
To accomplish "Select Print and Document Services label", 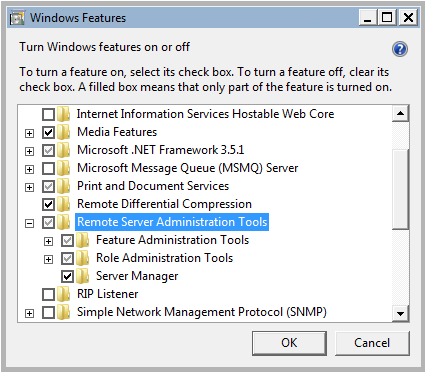I will [x=153, y=186].
